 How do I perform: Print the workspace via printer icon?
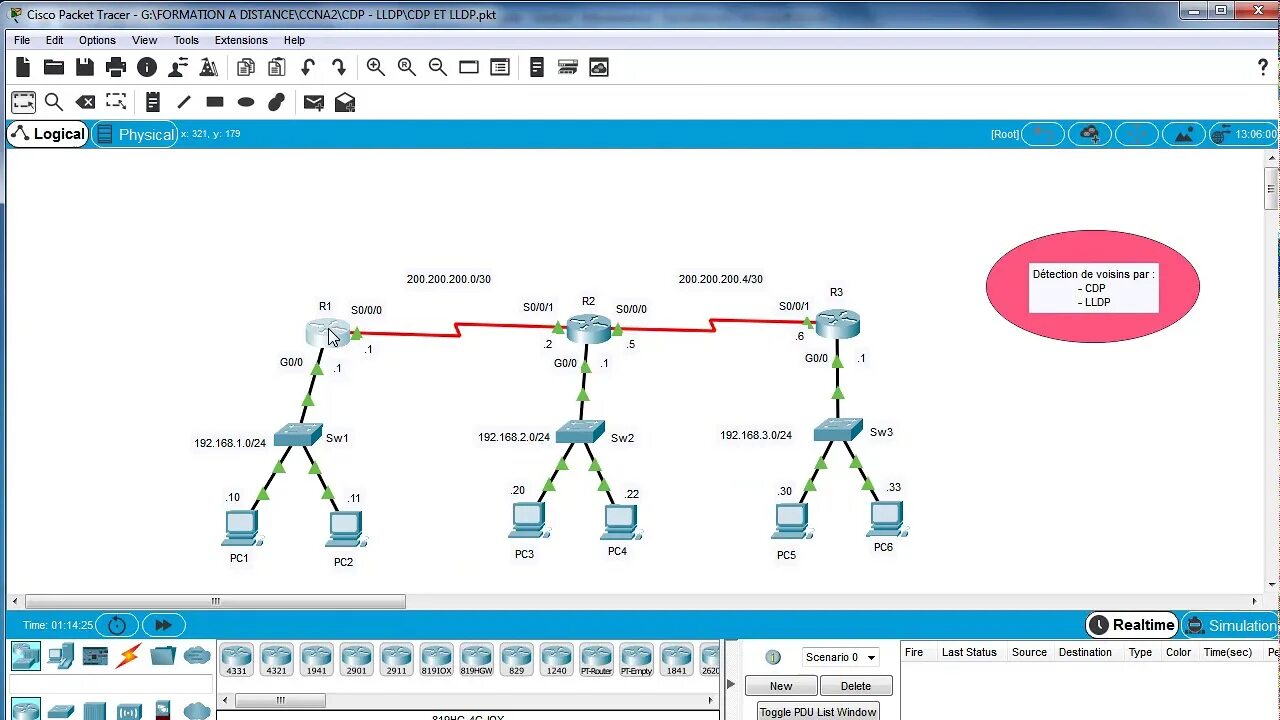point(116,67)
